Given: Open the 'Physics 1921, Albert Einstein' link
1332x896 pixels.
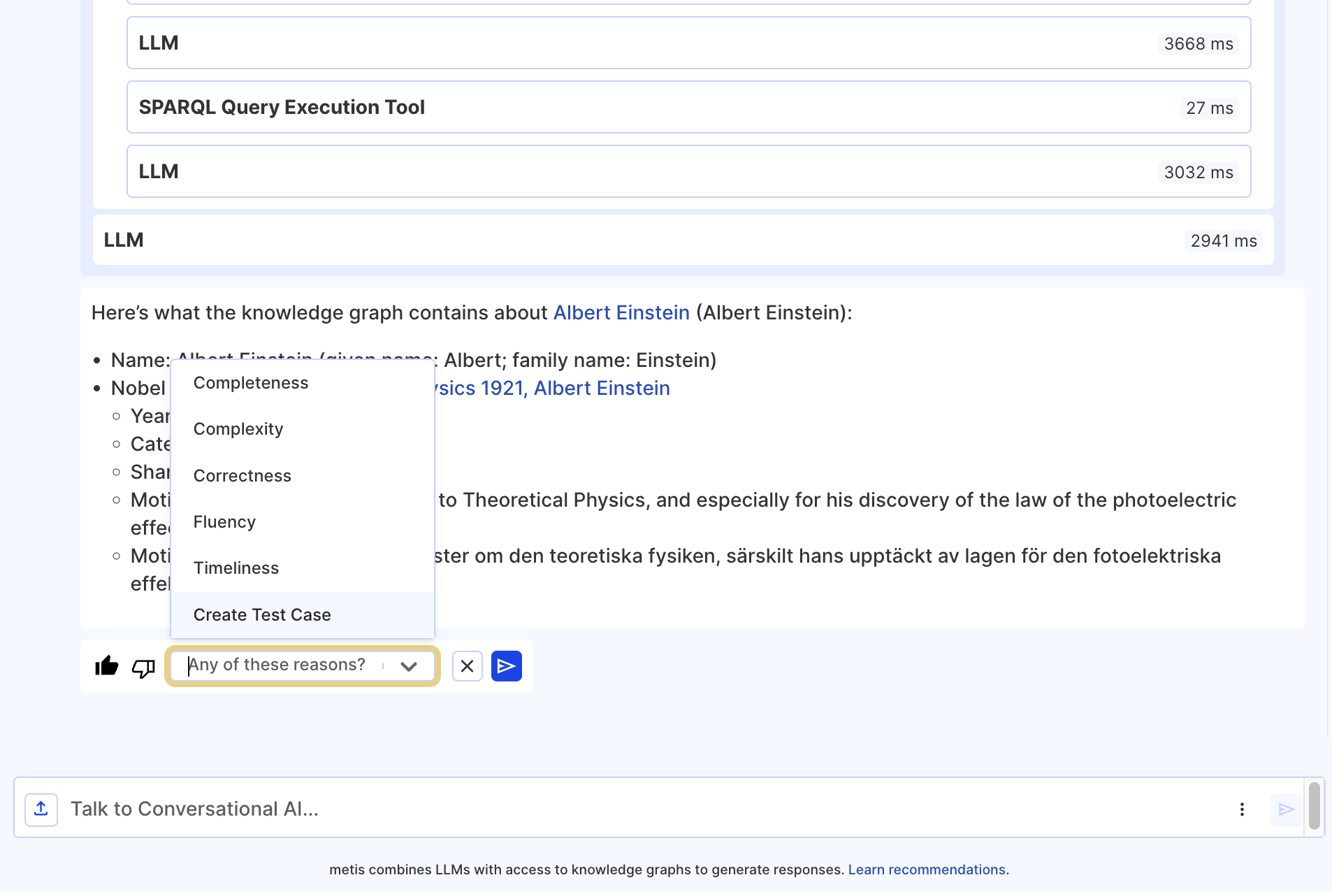Looking at the screenshot, I should (x=552, y=388).
